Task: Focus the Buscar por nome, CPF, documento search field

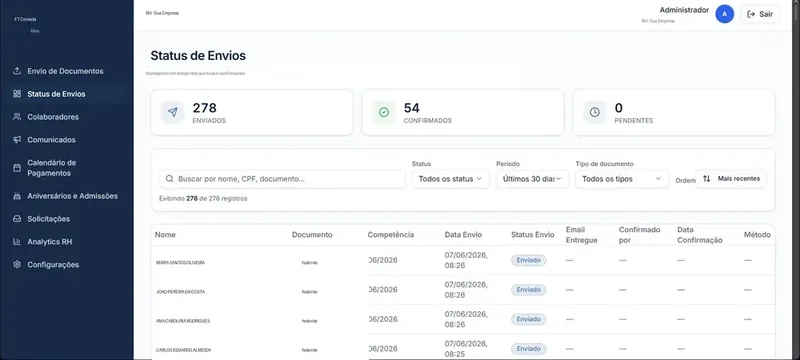Action: click(x=282, y=179)
